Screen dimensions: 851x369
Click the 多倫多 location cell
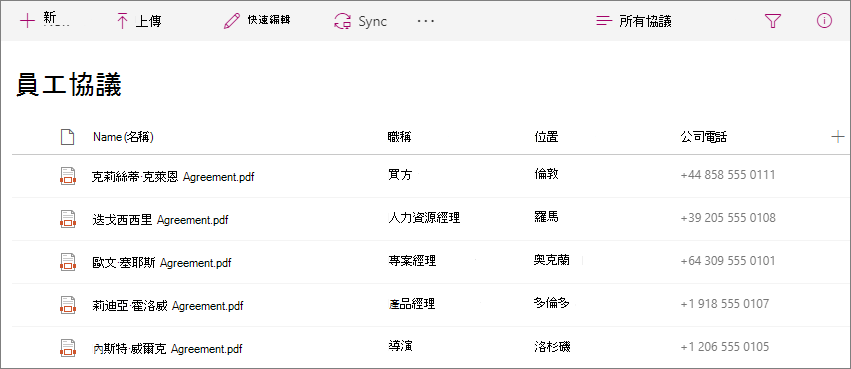click(552, 303)
